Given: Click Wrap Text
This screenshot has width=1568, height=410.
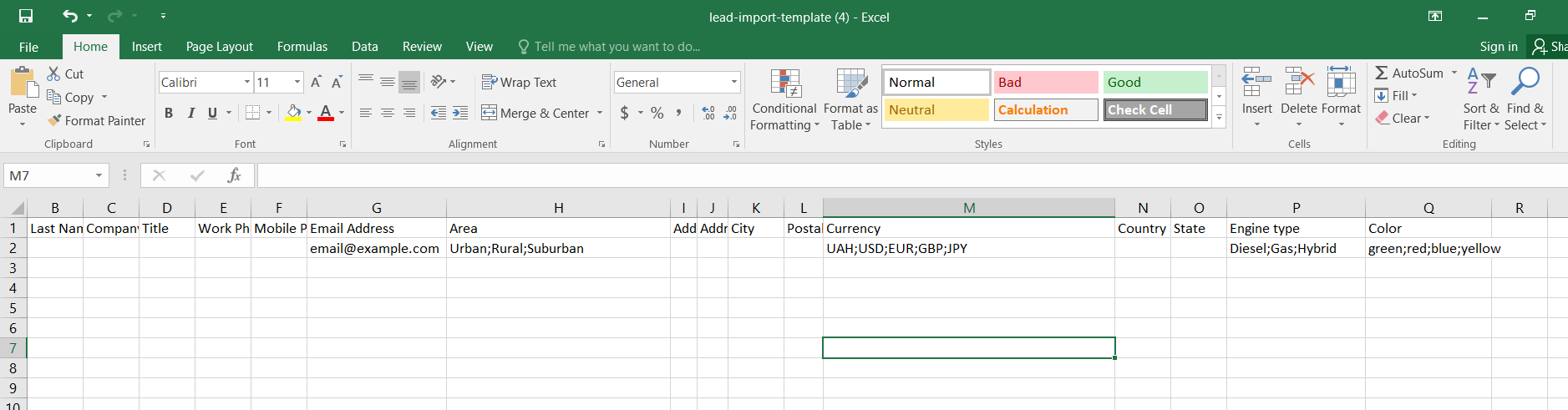Looking at the screenshot, I should (519, 82).
